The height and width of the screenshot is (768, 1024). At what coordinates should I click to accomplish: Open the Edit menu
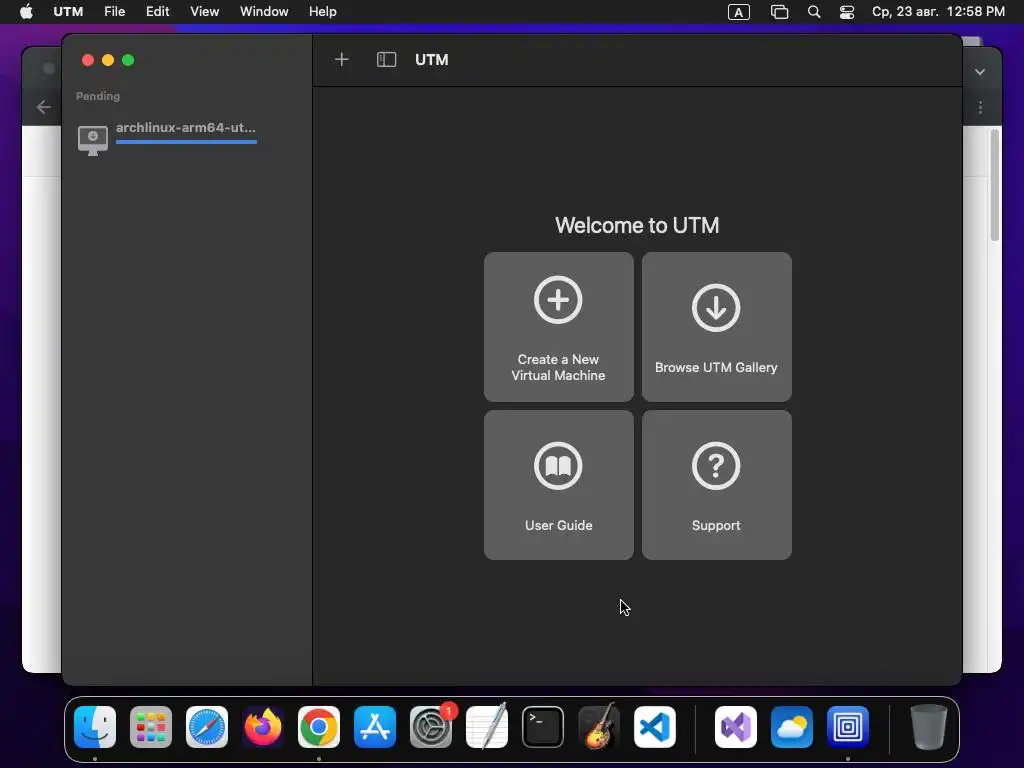pos(157,12)
